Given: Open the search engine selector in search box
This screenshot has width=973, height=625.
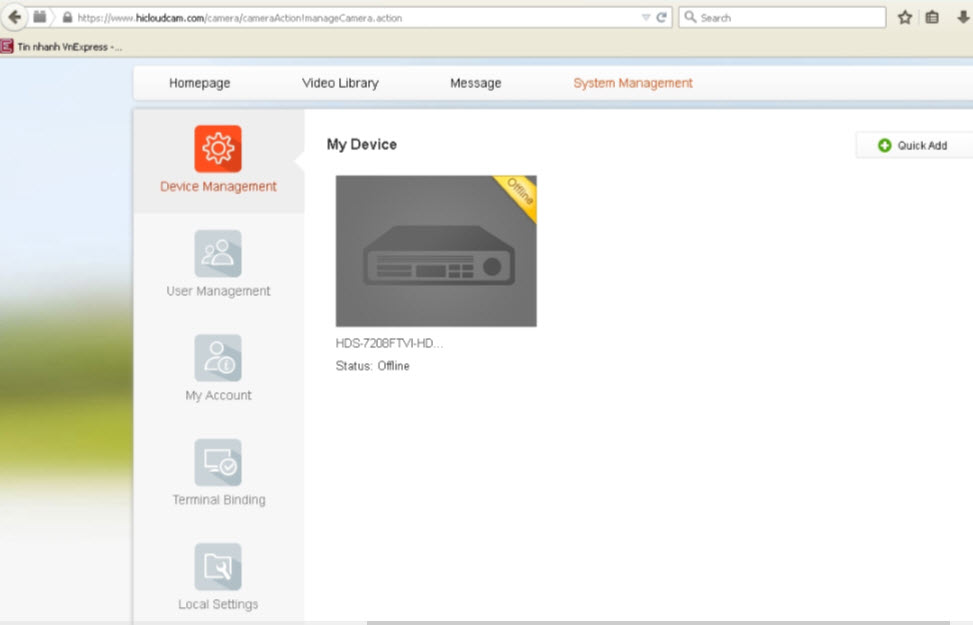Looking at the screenshot, I should (x=690, y=17).
